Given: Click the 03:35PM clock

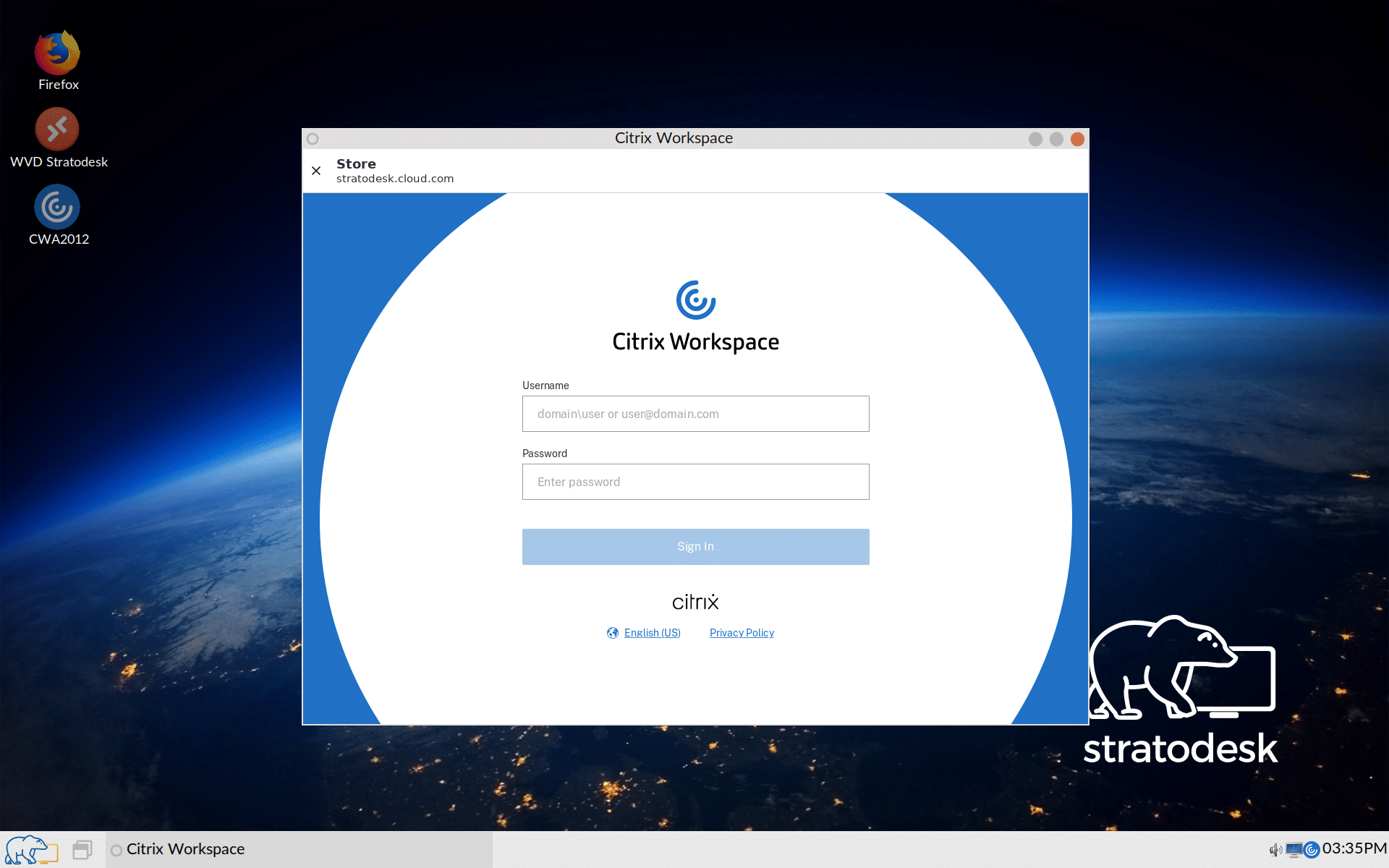Looking at the screenshot, I should coord(1354,848).
